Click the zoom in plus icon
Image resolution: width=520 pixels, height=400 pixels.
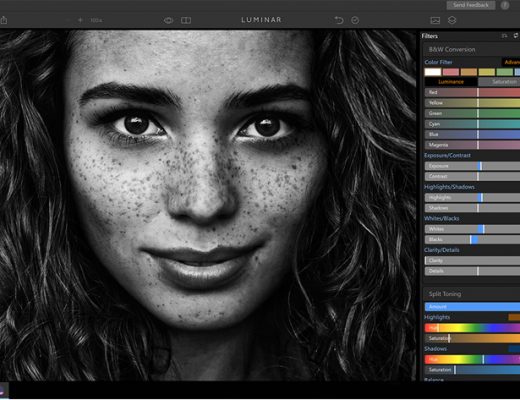coord(80,20)
